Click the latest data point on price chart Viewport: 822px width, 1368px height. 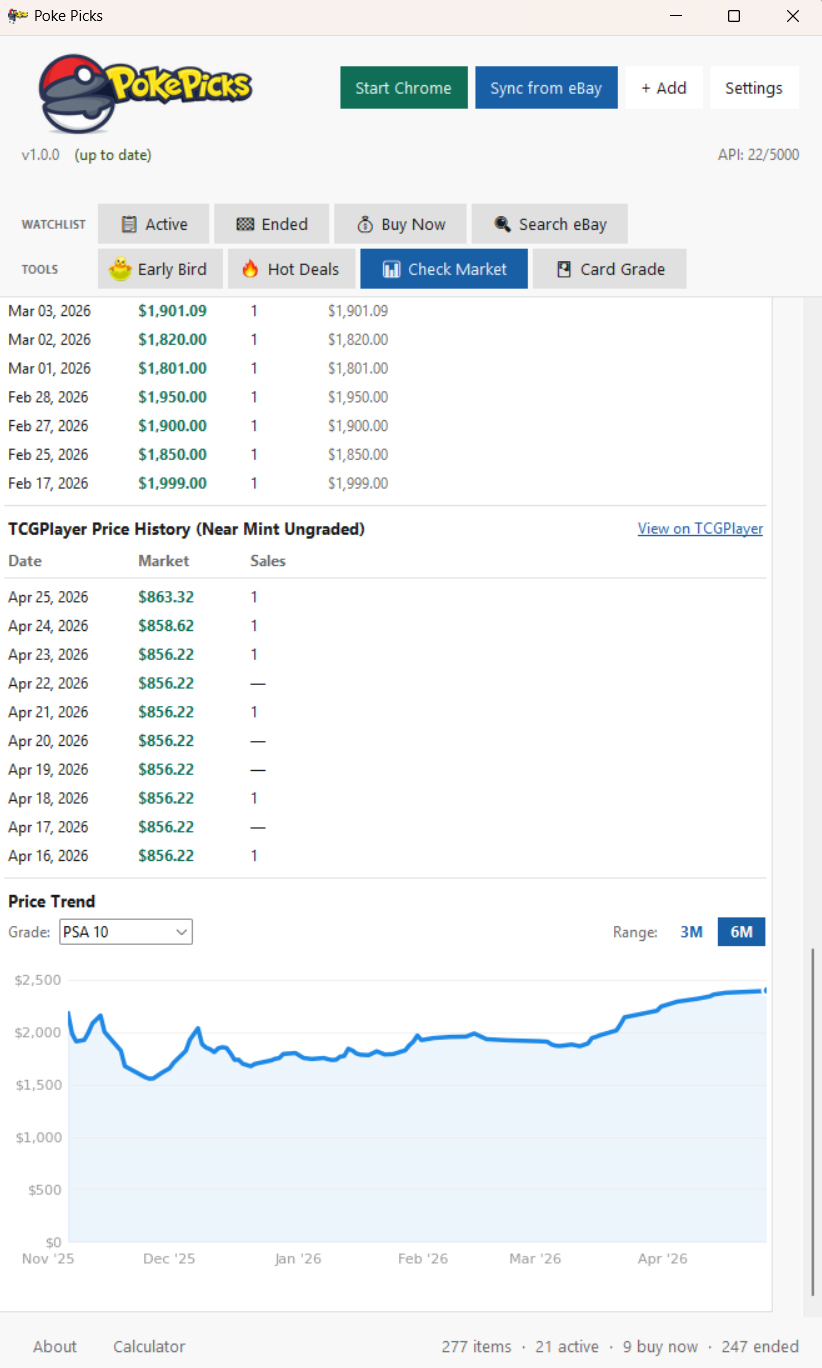pos(765,990)
